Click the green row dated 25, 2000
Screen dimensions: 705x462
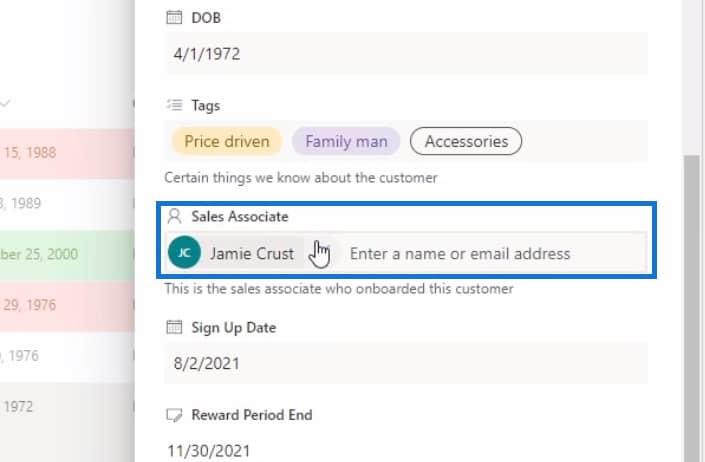click(67, 254)
